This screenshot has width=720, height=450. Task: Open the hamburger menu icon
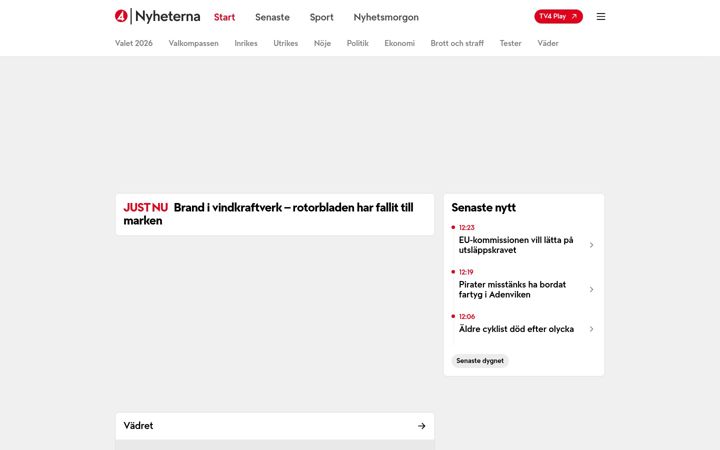click(601, 17)
